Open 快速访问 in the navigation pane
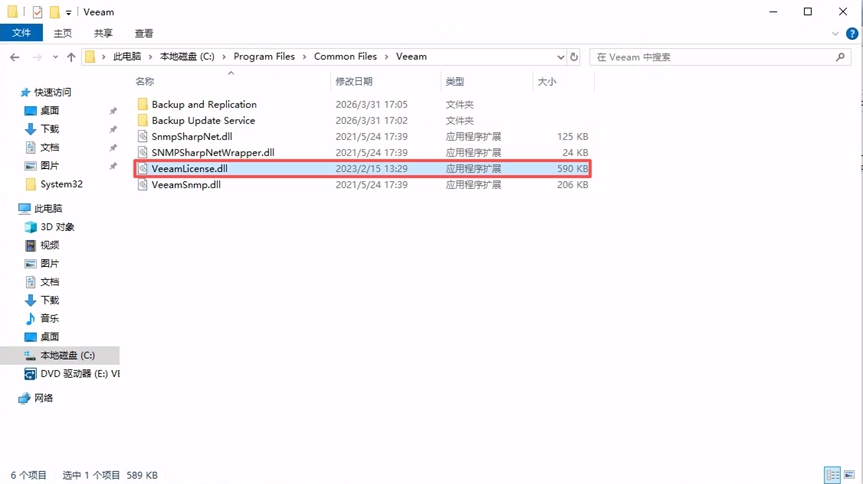The image size is (863, 484). 52,92
